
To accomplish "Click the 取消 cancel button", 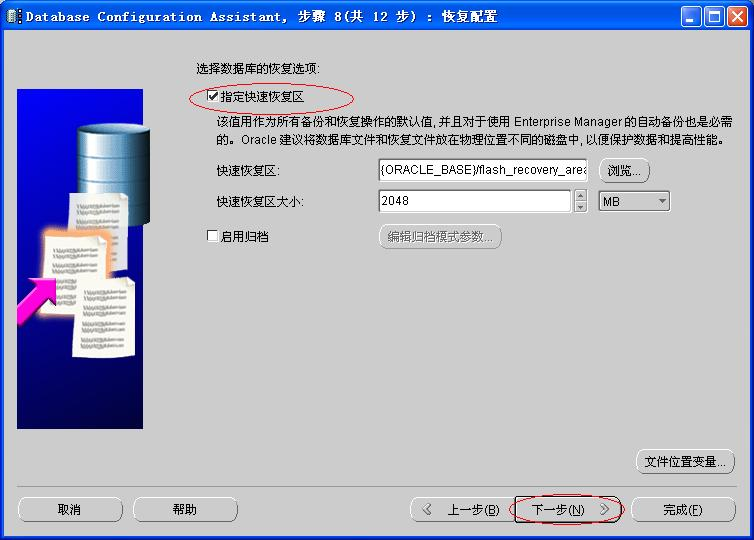I will click(70, 509).
